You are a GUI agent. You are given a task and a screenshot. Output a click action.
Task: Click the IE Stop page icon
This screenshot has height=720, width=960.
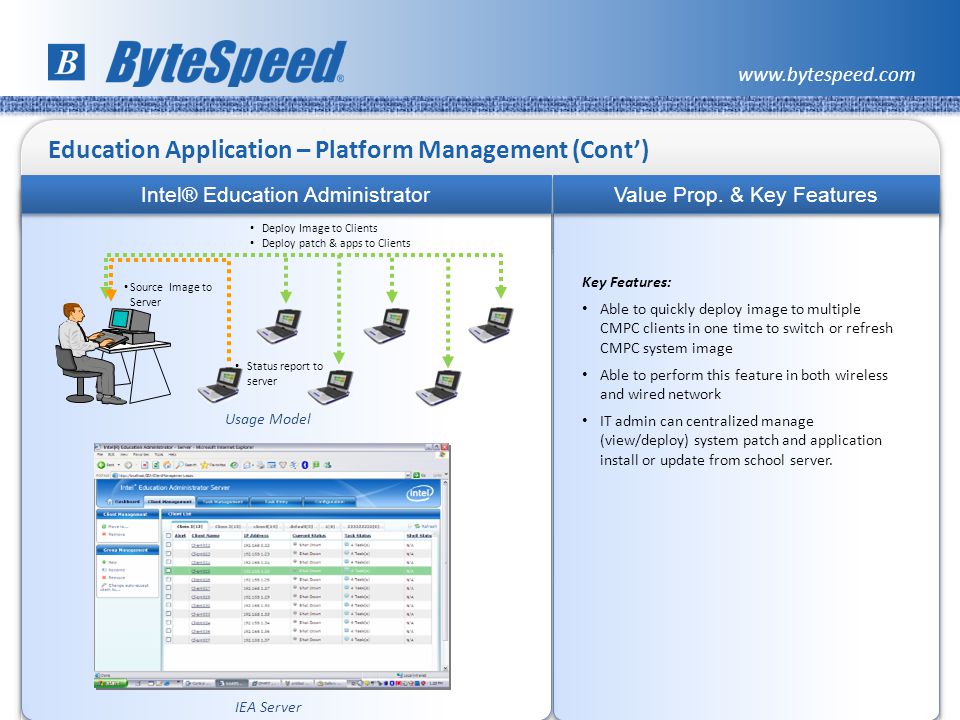144,465
